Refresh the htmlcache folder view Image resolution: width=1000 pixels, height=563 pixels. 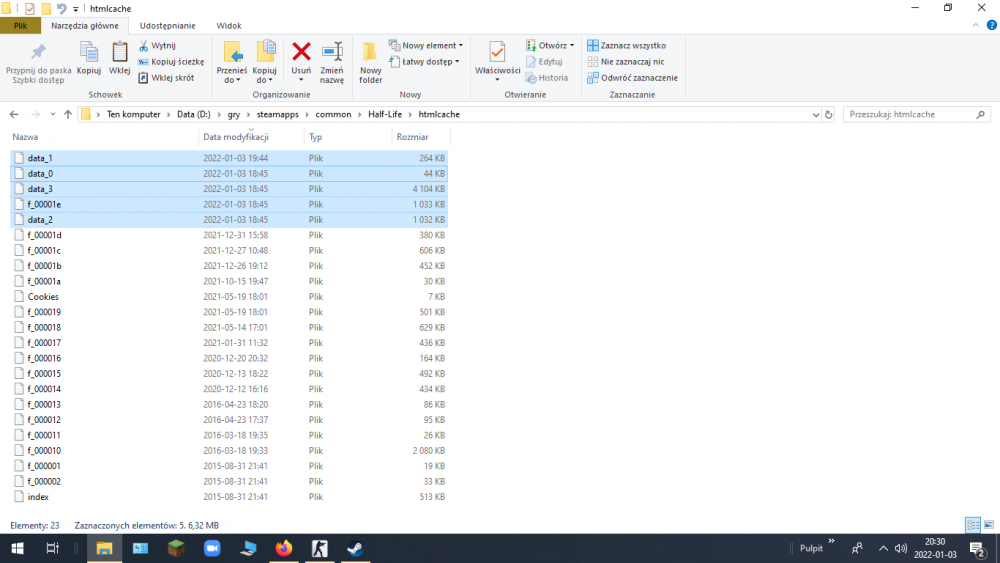[828, 114]
